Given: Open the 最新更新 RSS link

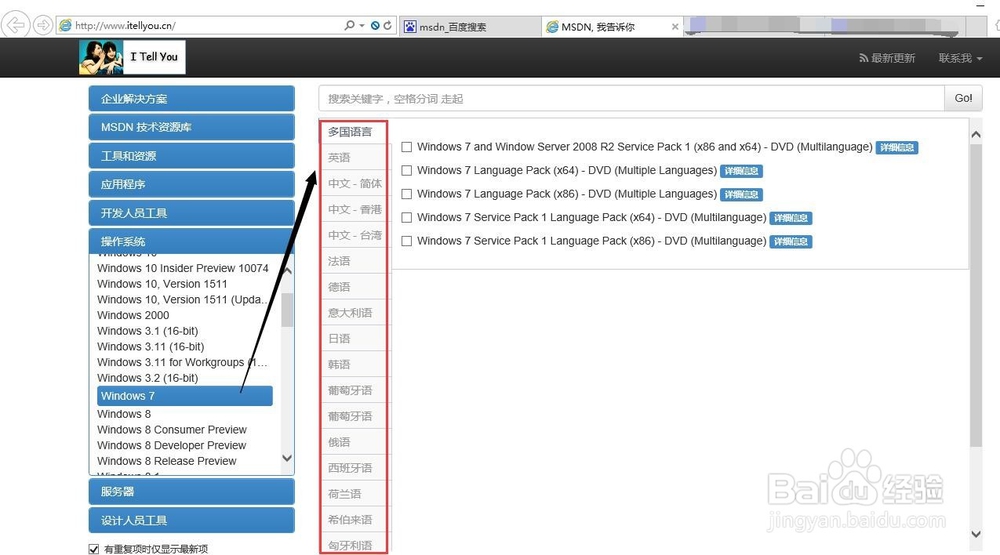Looking at the screenshot, I should coord(887,58).
